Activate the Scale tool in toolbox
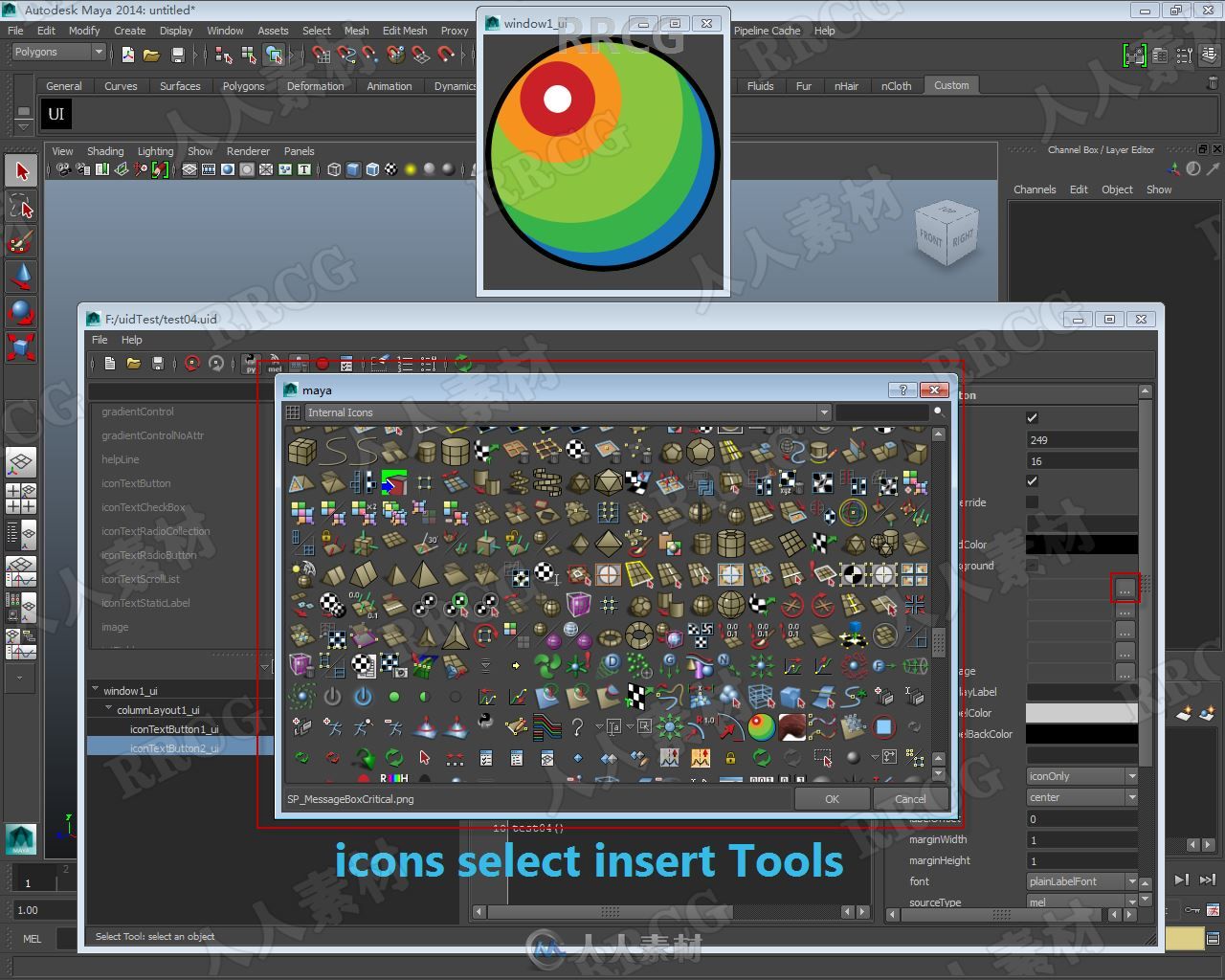Screen dimensions: 1225x980 tap(21, 346)
